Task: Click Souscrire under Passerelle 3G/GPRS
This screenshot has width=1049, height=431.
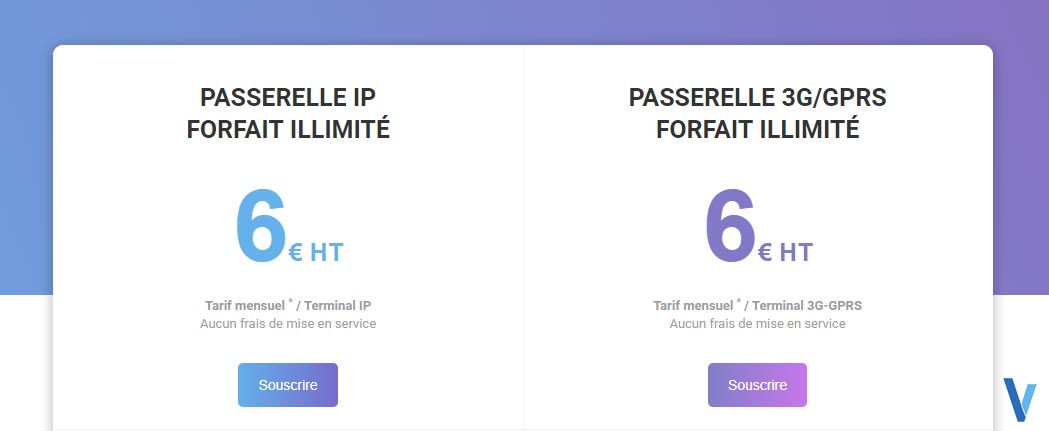Action: (757, 385)
